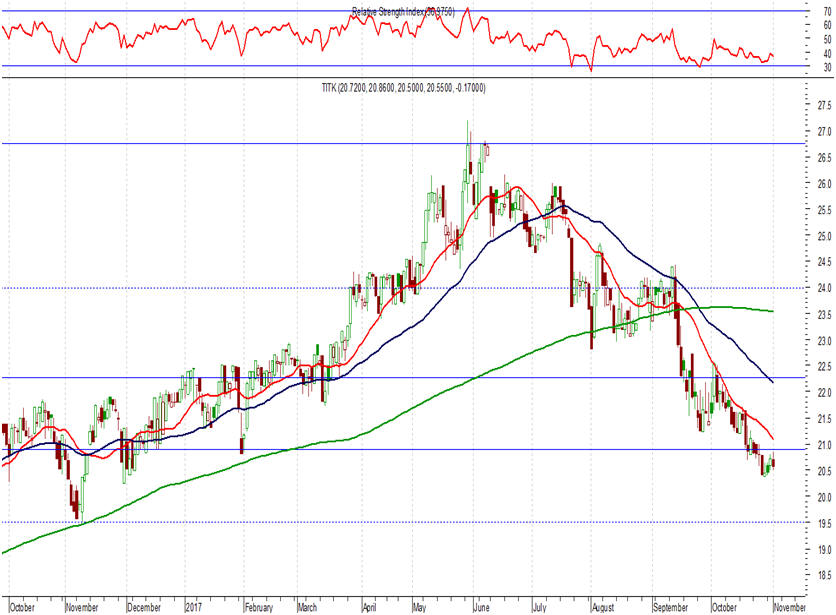This screenshot has width=836, height=615.
Task: Click the 27.5 price axis label
Action: pos(824,105)
